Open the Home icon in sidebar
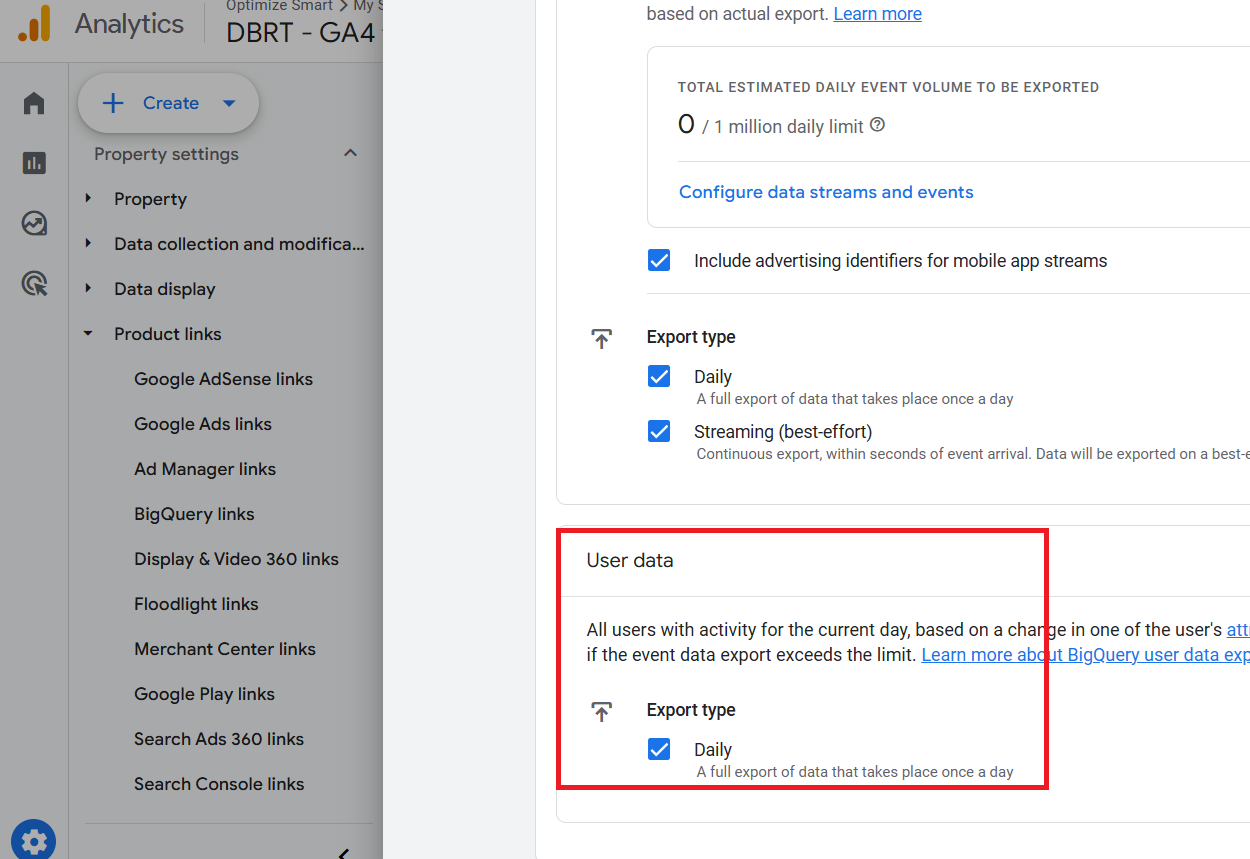This screenshot has width=1250, height=859. [34, 103]
